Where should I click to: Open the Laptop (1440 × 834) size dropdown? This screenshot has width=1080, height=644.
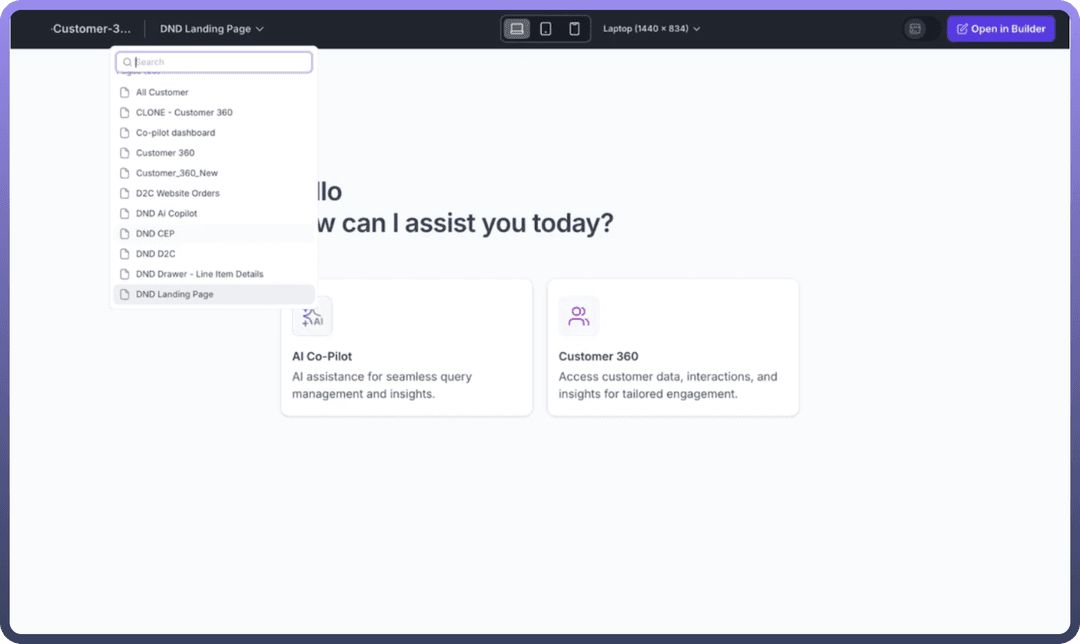click(x=651, y=29)
